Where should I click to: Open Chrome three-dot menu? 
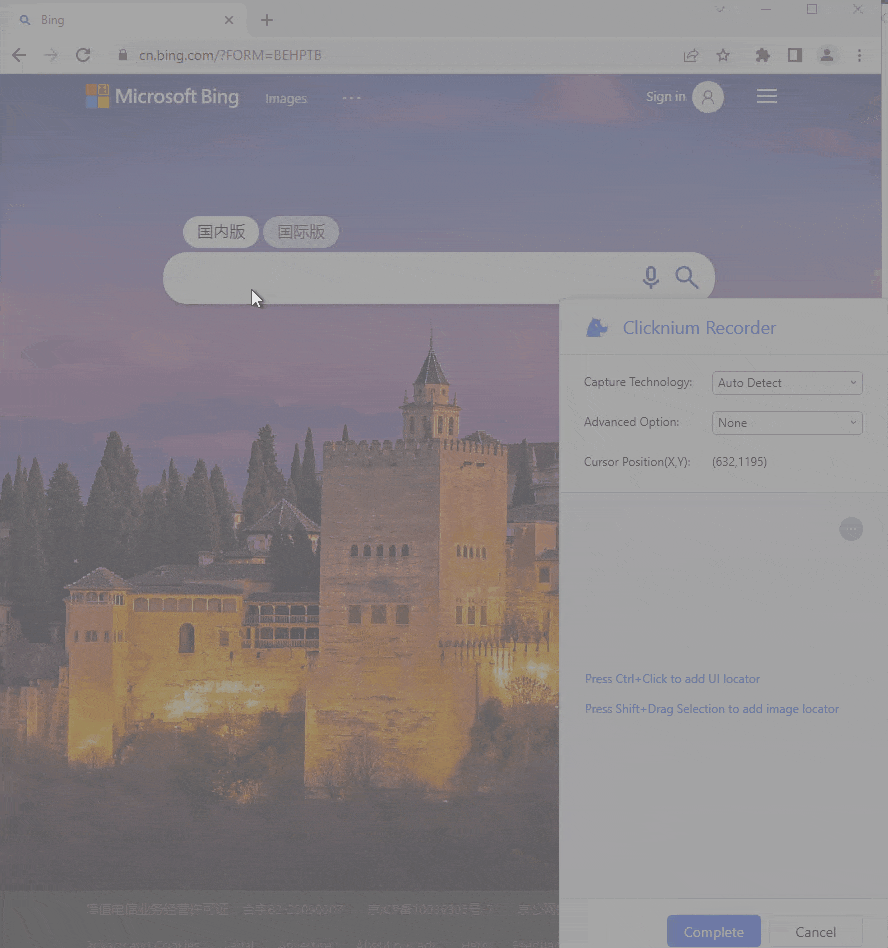tap(859, 56)
